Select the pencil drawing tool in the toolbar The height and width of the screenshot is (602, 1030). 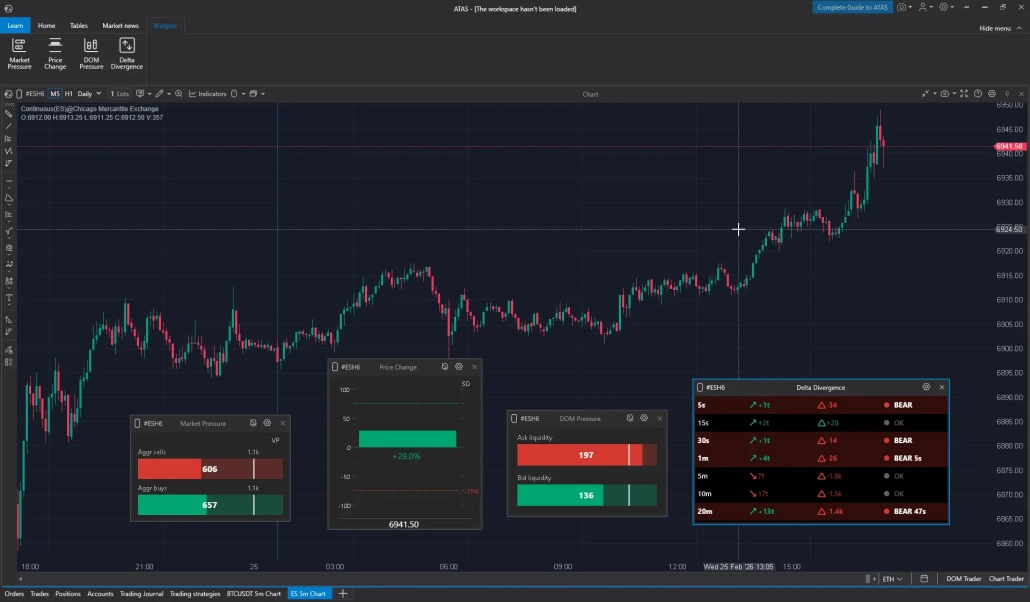point(158,94)
